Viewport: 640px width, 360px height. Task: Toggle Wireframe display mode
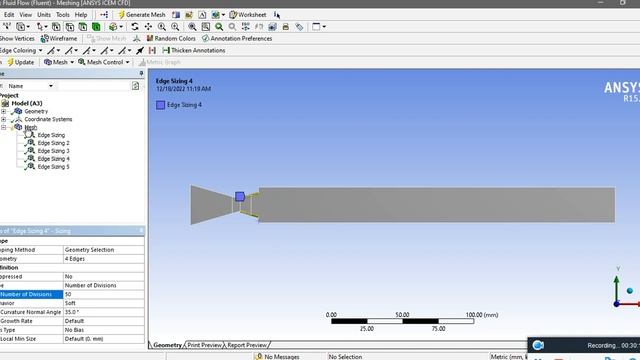point(59,38)
